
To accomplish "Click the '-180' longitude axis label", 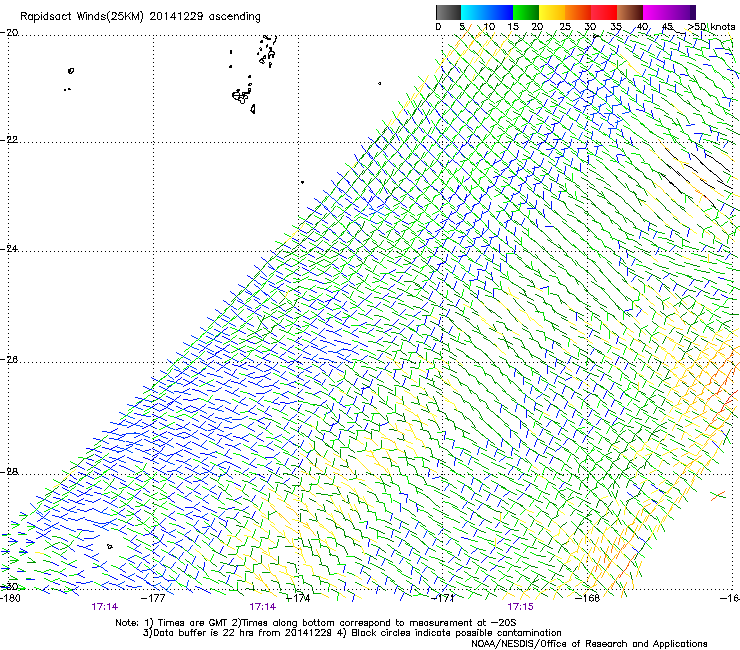I will click(10, 598).
